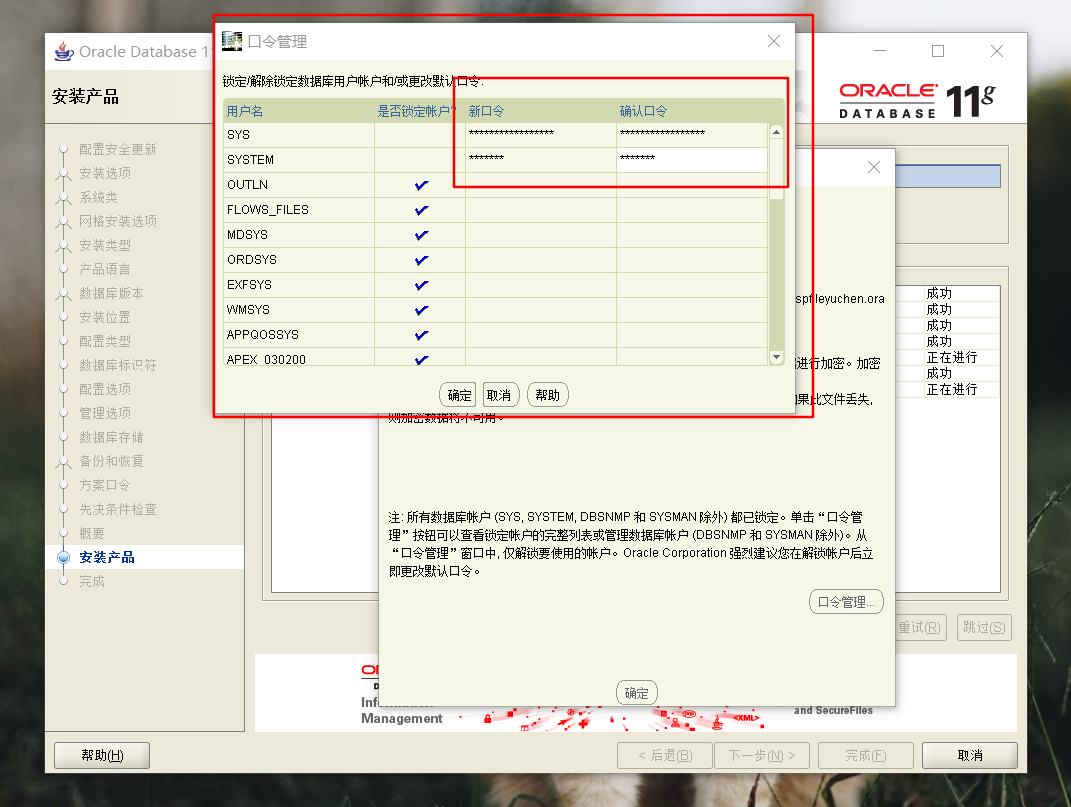Select the MDSYS user name
The height and width of the screenshot is (807, 1071).
click(247, 235)
